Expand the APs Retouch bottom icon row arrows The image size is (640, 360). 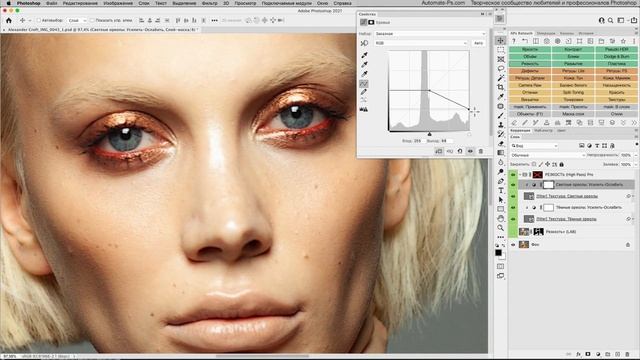point(634,122)
